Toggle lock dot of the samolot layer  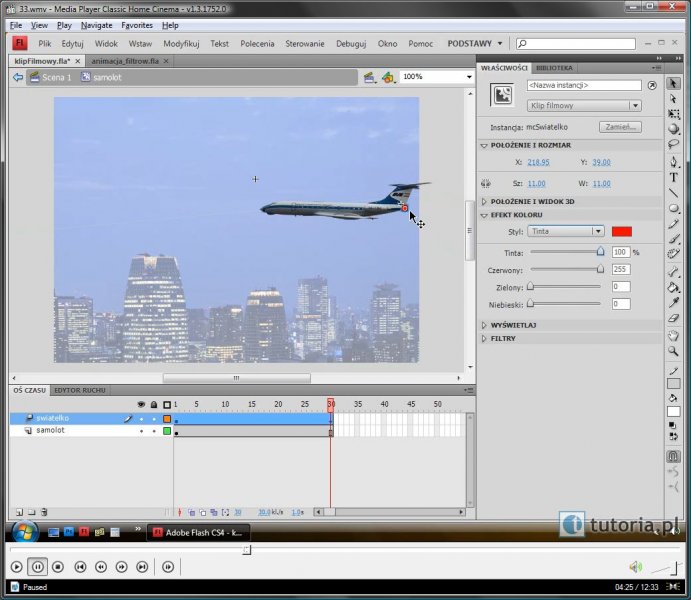coord(153,431)
